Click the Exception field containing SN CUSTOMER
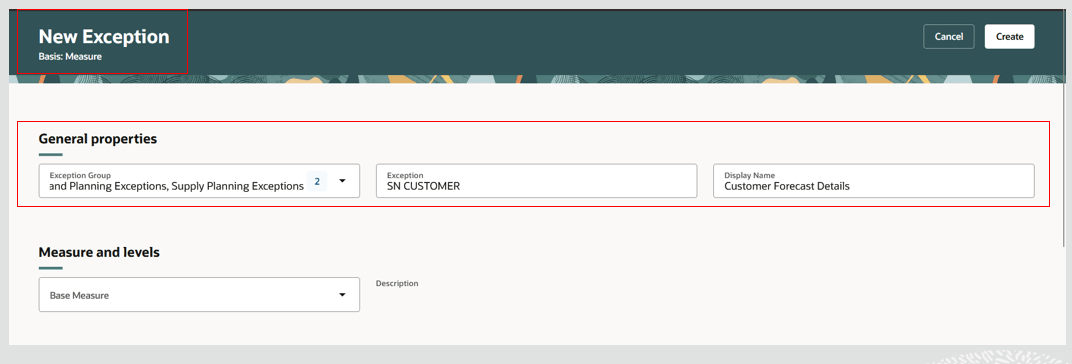 coord(537,181)
